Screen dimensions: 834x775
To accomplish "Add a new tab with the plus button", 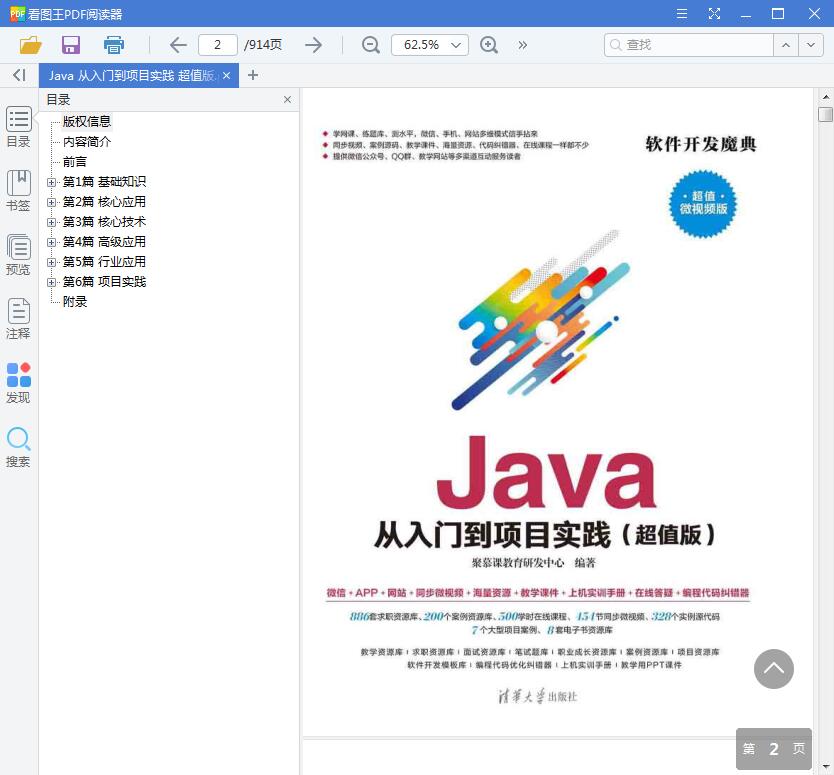I will (253, 75).
